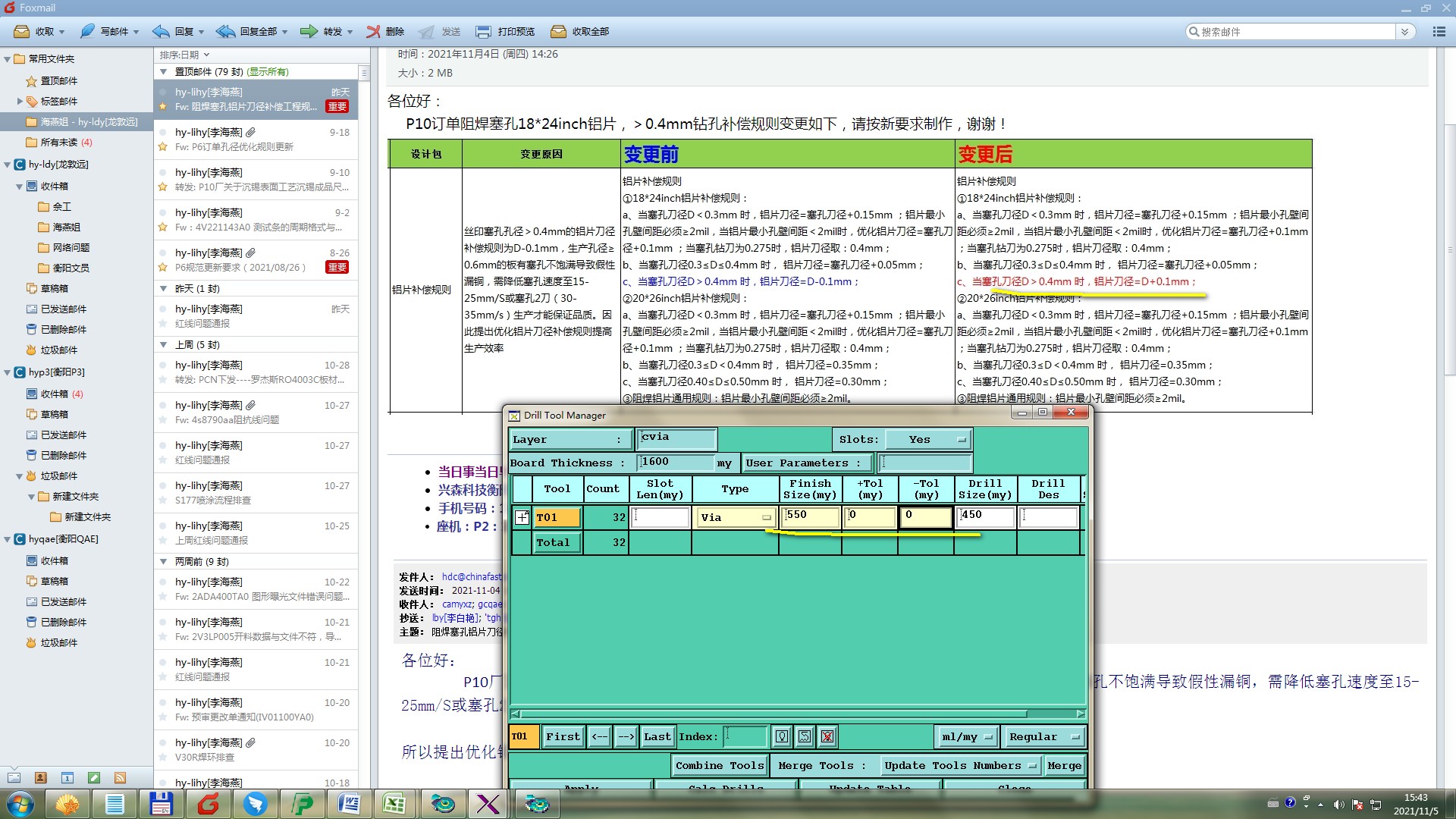Toggle the star on the 9-18 P6 email
The width and height of the screenshot is (1456, 819).
(x=162, y=147)
